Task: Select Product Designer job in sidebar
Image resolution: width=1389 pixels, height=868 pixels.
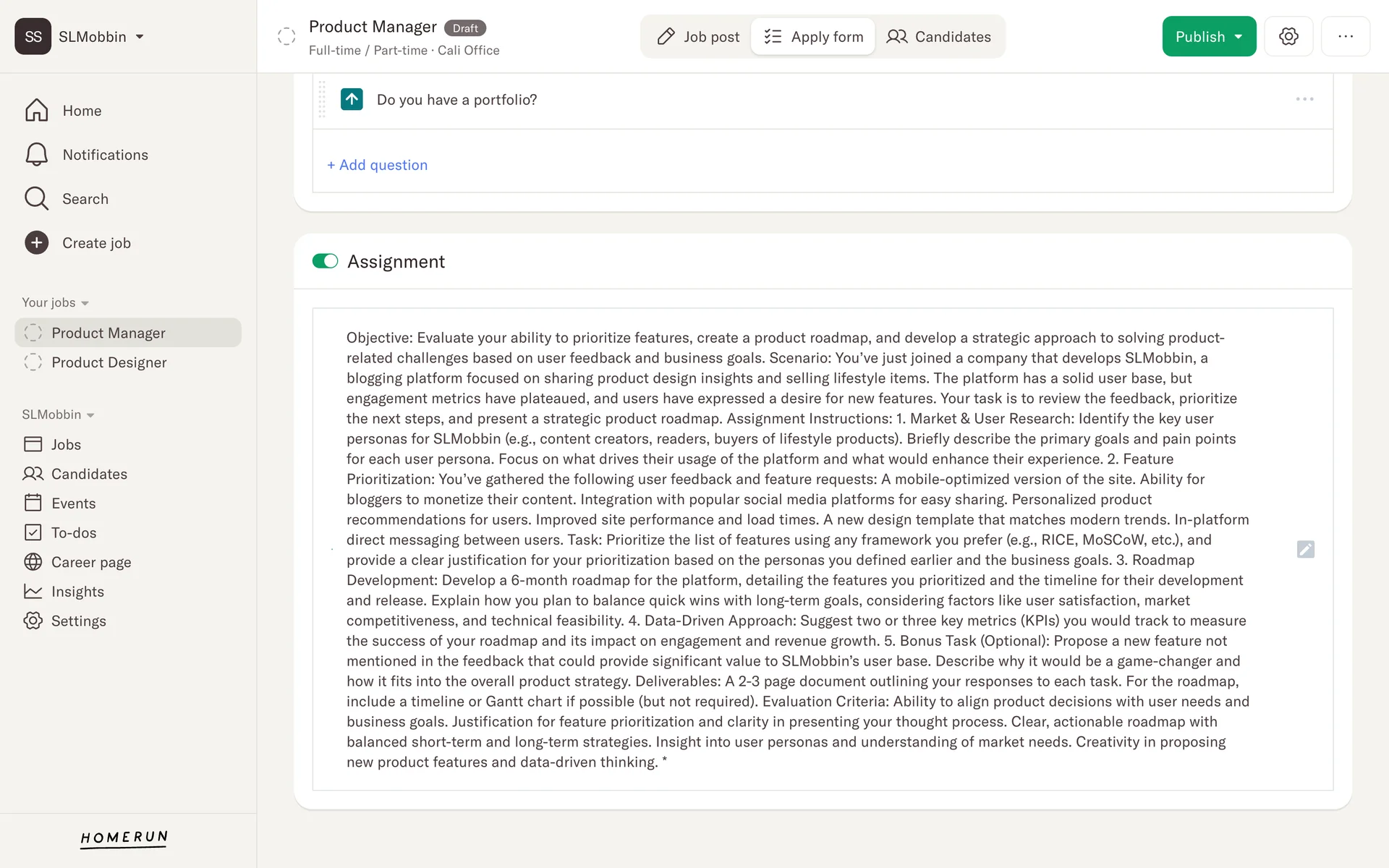Action: (x=109, y=362)
